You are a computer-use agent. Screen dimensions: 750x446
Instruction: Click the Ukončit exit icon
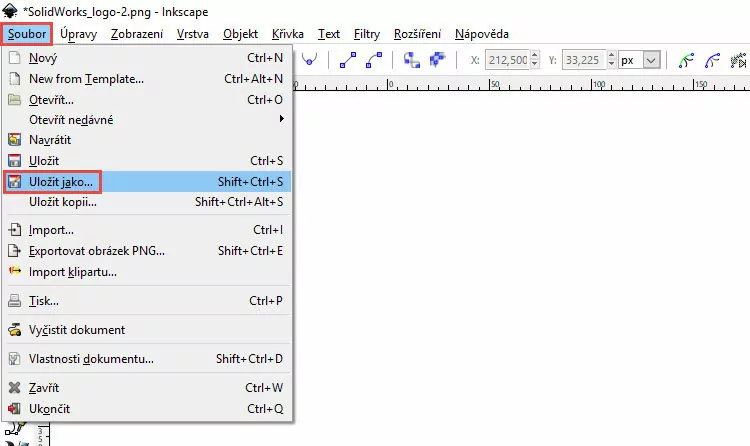[15, 409]
